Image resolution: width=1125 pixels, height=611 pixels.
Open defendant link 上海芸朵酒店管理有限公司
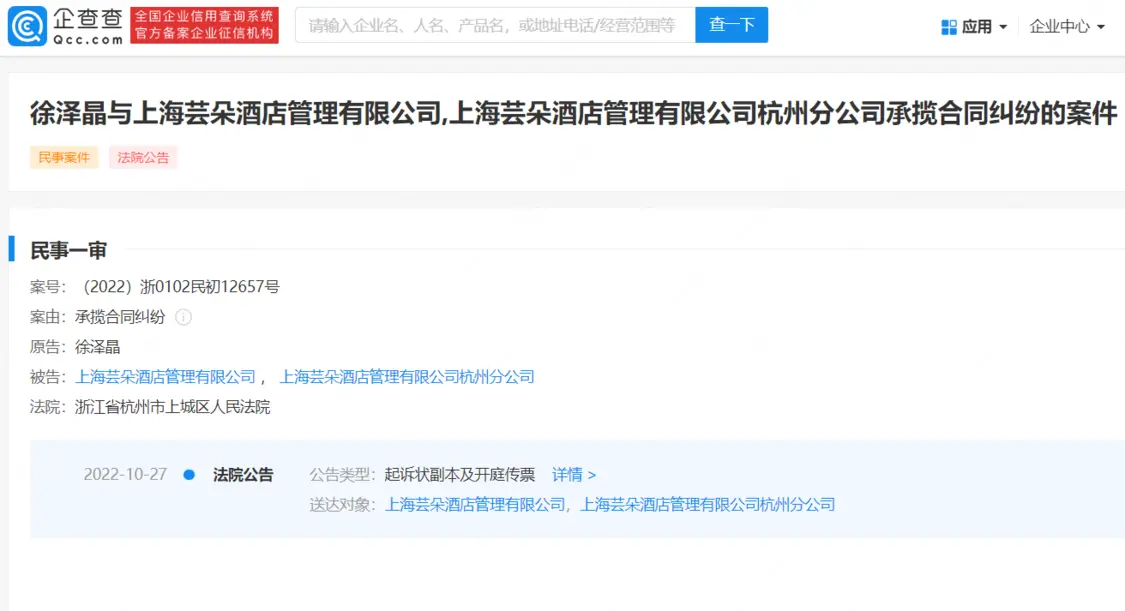166,377
